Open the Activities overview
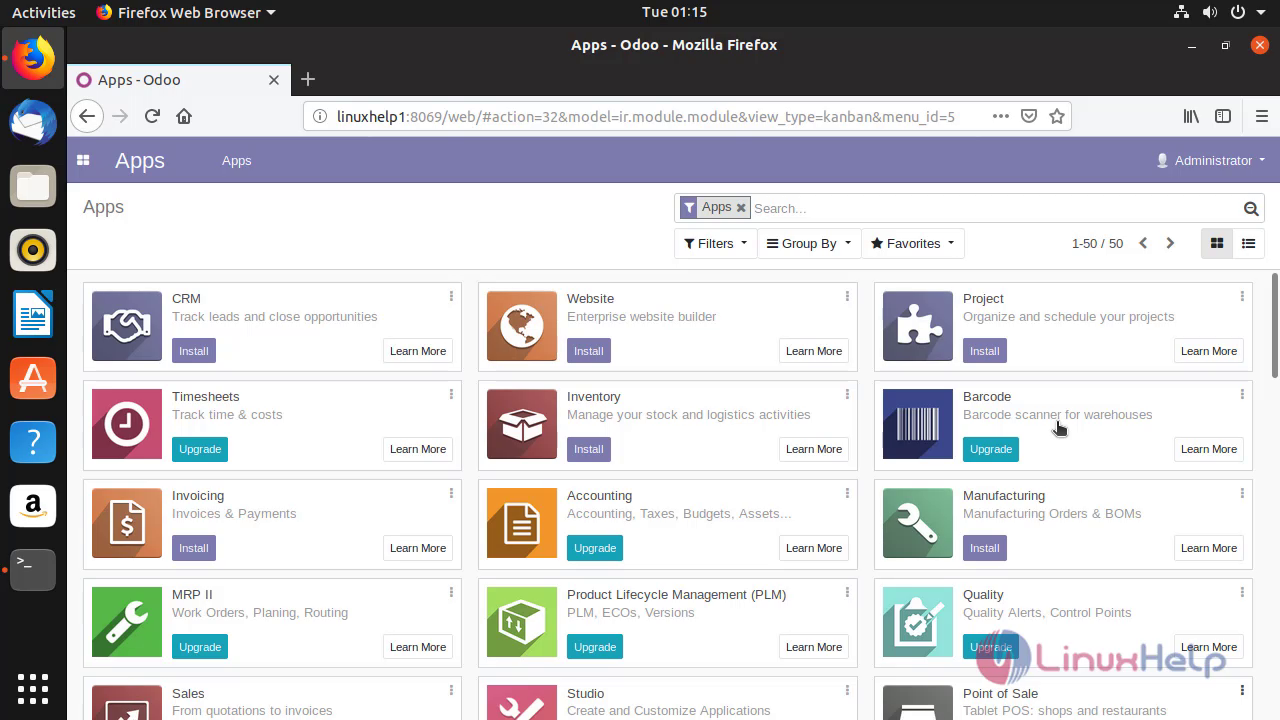This screenshot has height=720, width=1280. [x=43, y=12]
